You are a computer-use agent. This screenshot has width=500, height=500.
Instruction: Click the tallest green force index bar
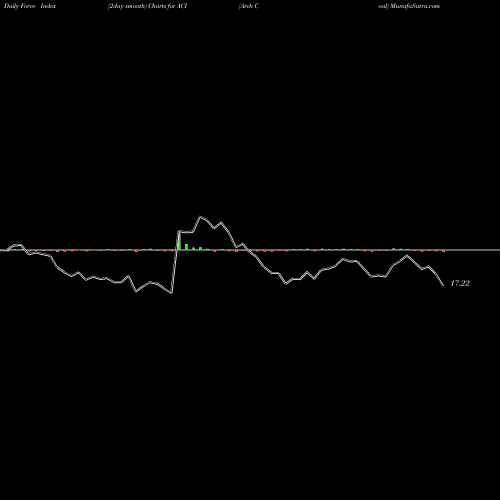point(179,241)
